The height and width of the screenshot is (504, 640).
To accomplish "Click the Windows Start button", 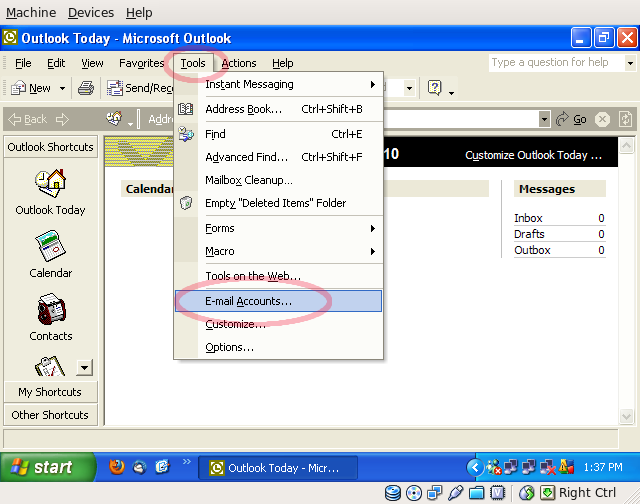I will click(x=47, y=467).
